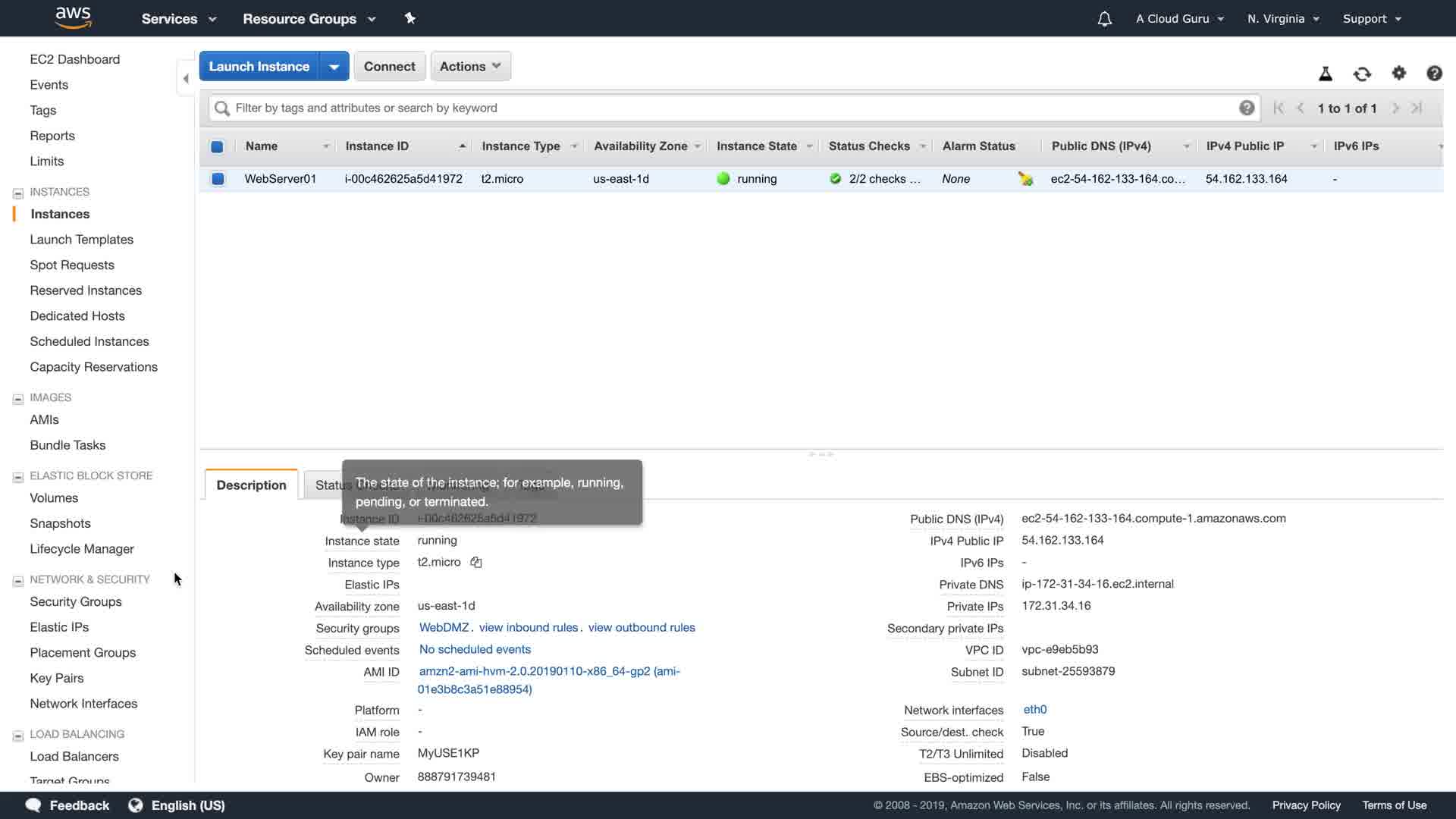Click the pin shortcut icon in navbar

click(x=410, y=18)
